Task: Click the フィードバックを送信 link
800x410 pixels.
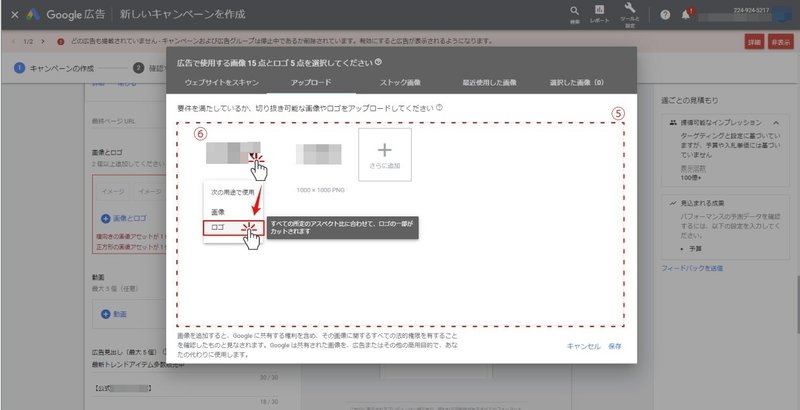Action: tap(692, 268)
